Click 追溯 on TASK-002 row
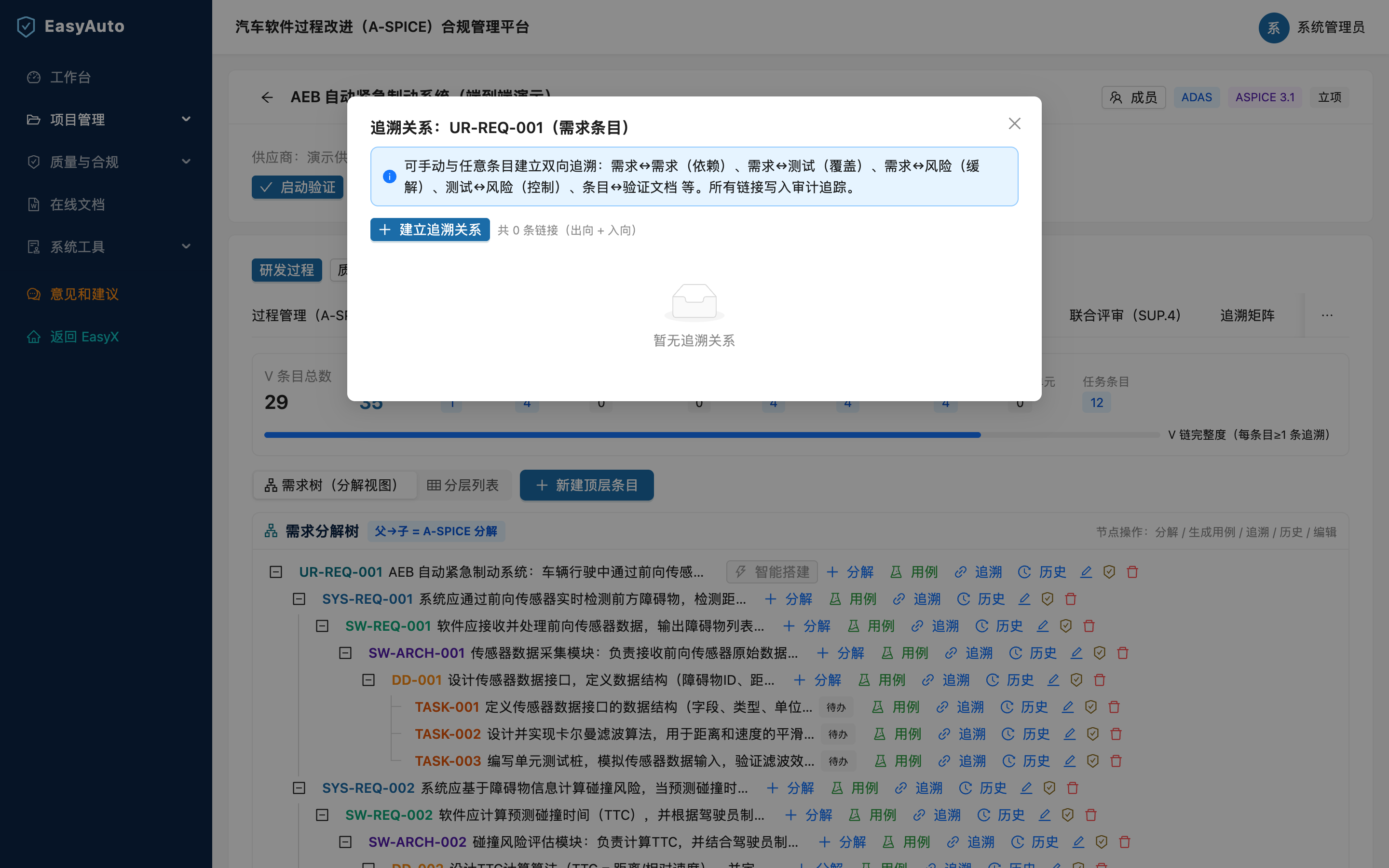Image resolution: width=1389 pixels, height=868 pixels. click(x=961, y=733)
